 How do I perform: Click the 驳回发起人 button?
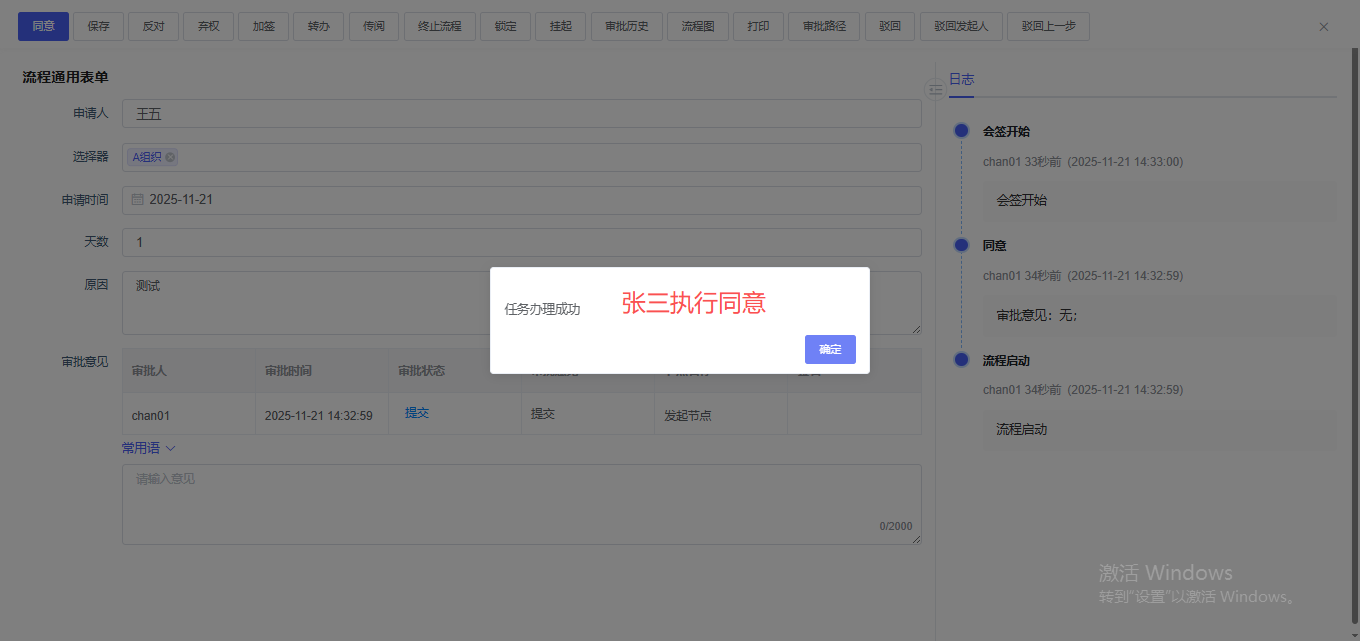tap(960, 26)
